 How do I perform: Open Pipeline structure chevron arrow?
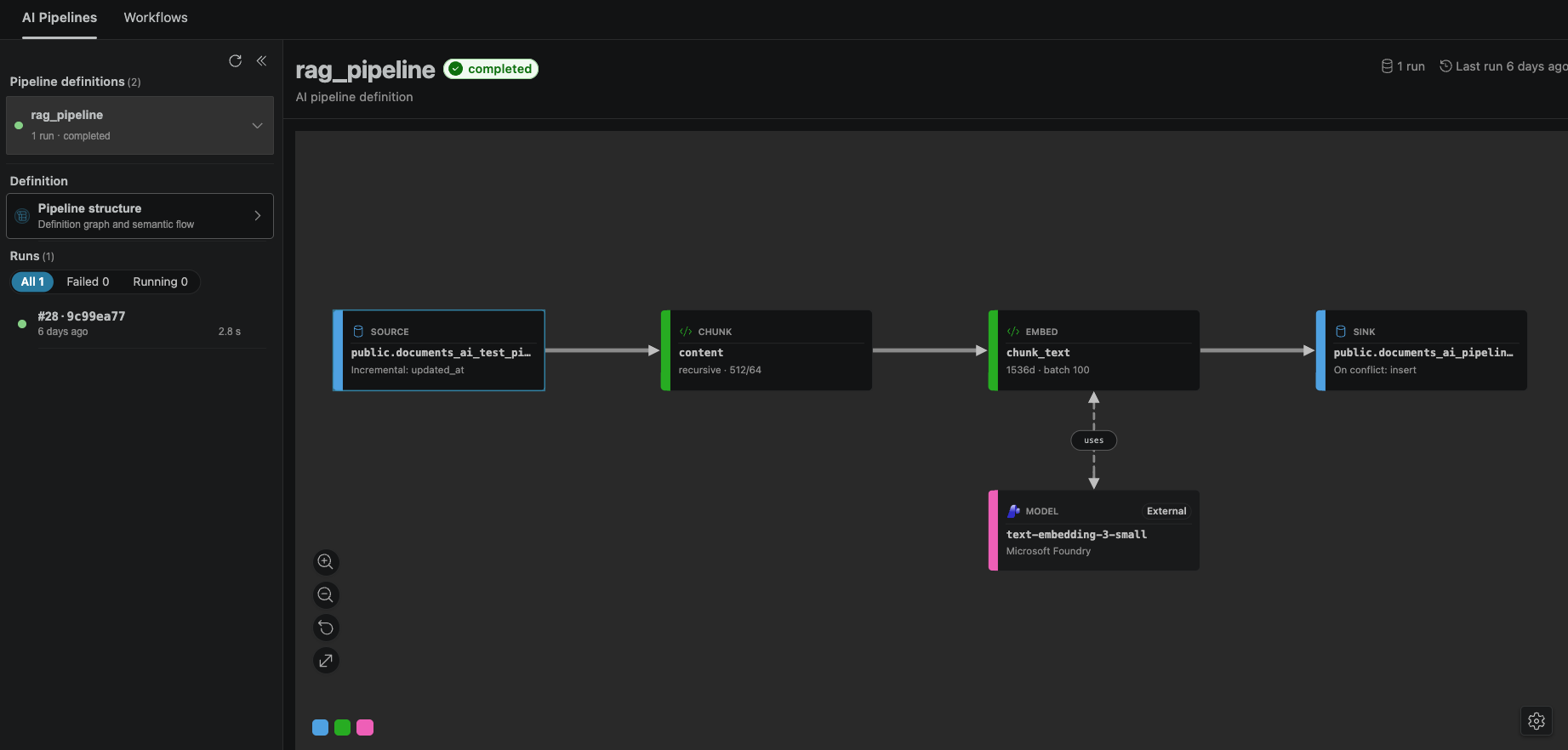tap(257, 216)
